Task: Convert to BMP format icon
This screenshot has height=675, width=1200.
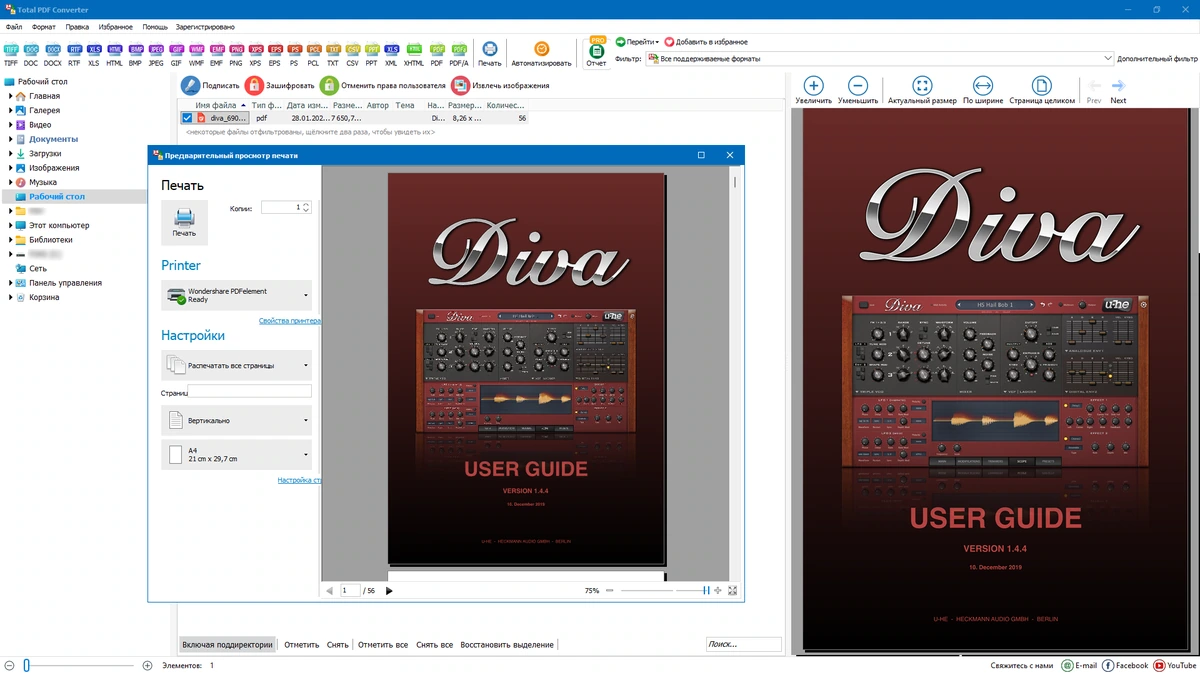Action: [135, 54]
